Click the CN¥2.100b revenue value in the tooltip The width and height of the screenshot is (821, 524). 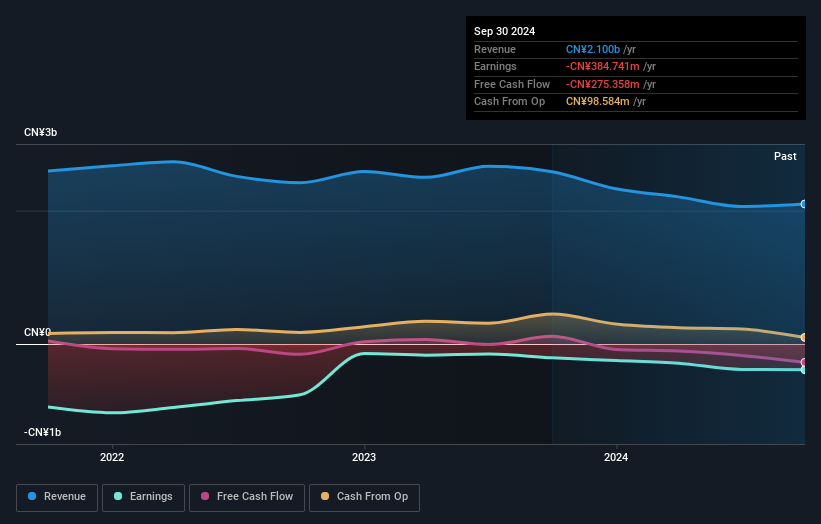point(593,49)
